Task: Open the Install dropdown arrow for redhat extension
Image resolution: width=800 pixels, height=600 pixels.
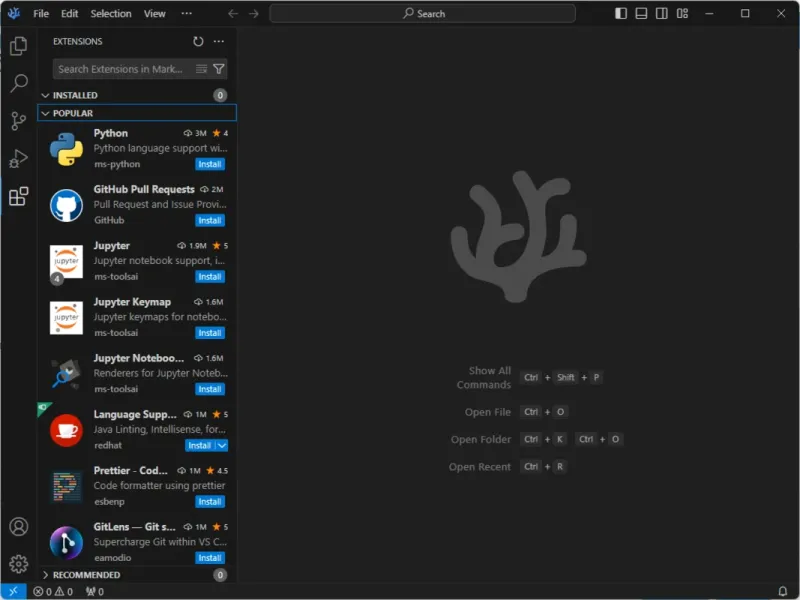Action: (x=222, y=445)
